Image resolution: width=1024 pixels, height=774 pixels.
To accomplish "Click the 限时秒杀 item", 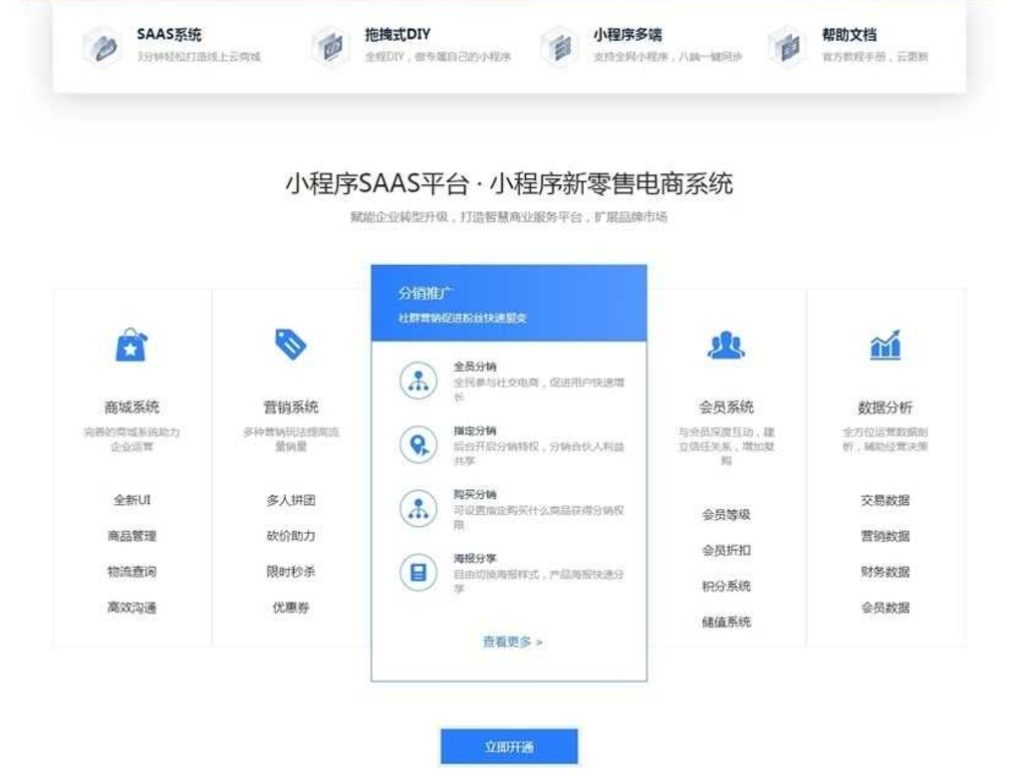I will point(291,572).
